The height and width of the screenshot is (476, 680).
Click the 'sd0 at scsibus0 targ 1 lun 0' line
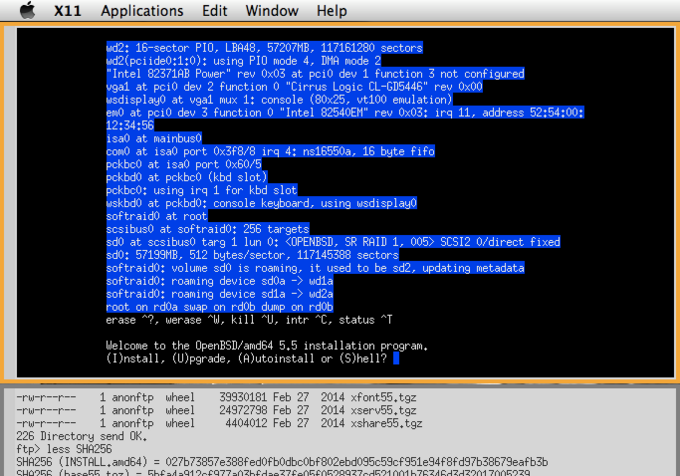333,242
